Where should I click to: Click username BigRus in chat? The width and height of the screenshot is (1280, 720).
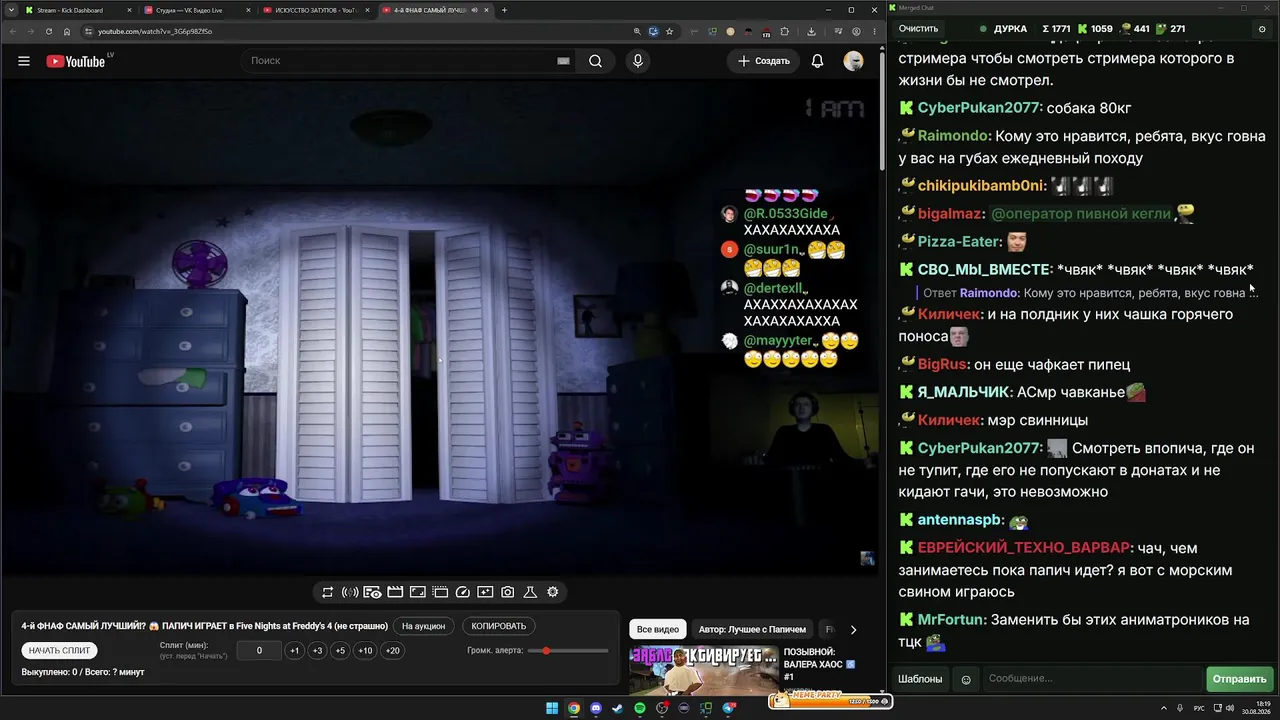tap(943, 365)
